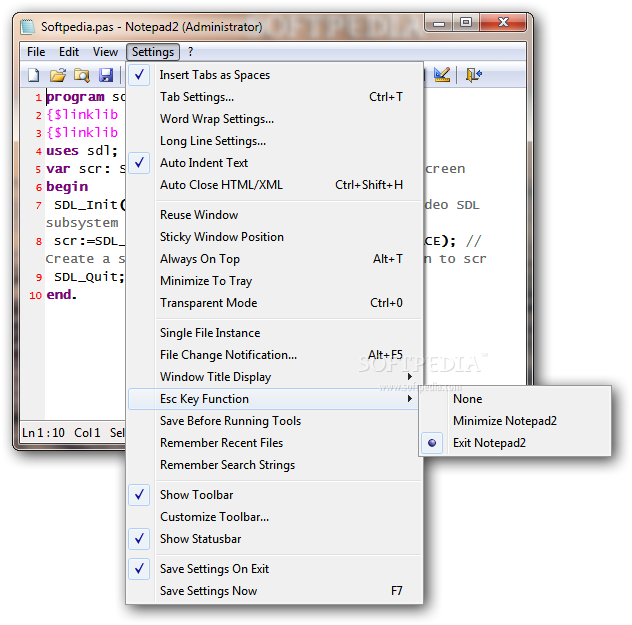Select Exit Notepad2 for Esc key
This screenshot has height=625, width=632.
[515, 443]
